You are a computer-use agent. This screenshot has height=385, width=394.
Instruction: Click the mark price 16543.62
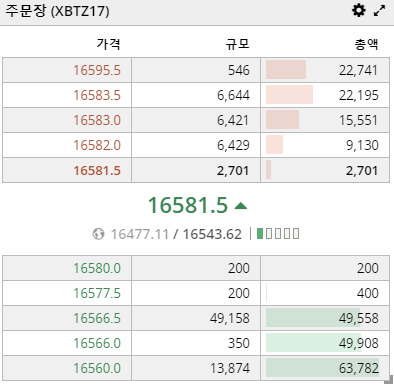click(x=212, y=234)
